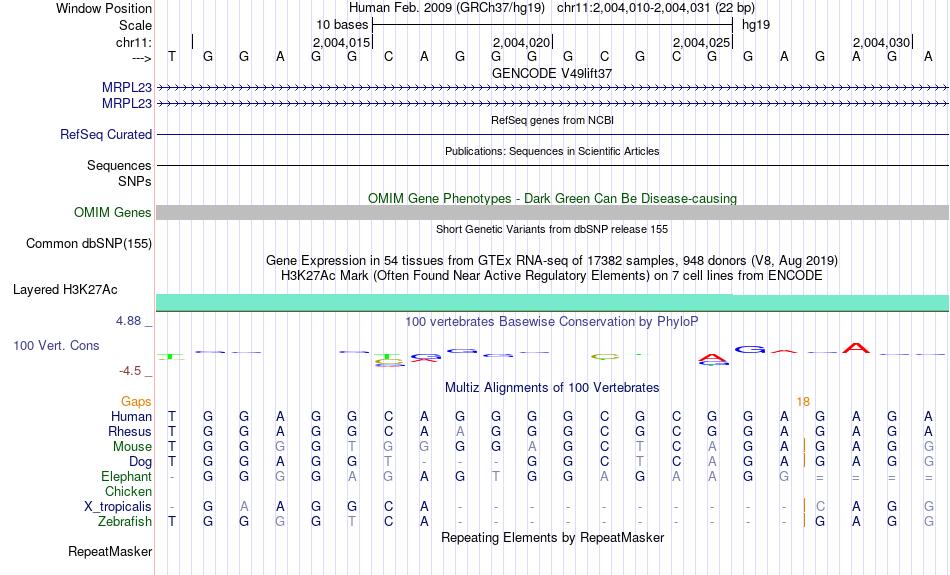The image size is (950, 575).
Task: Open the 100 Vert. Cons track label
Action: pyautogui.click(x=56, y=345)
